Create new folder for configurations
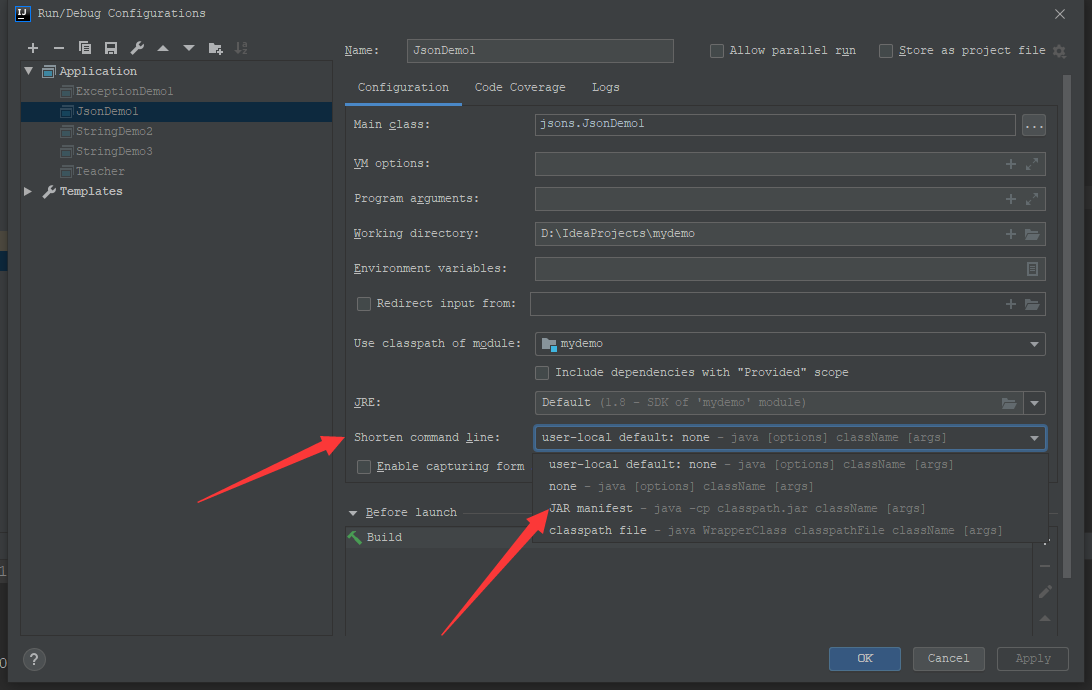The height and width of the screenshot is (690, 1092). (215, 48)
